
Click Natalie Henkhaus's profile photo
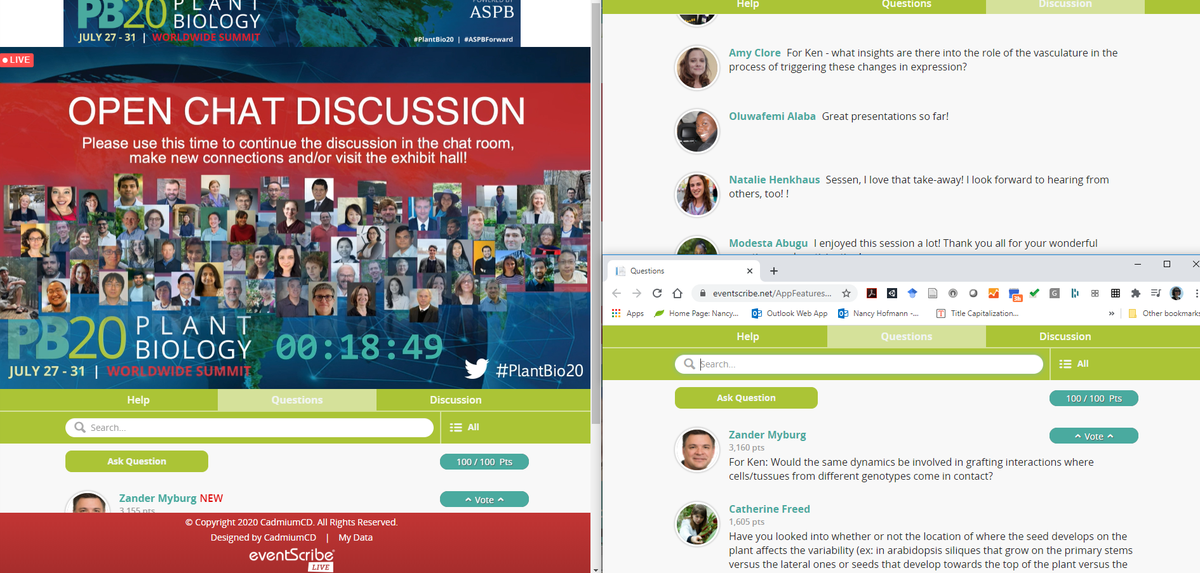tap(696, 194)
